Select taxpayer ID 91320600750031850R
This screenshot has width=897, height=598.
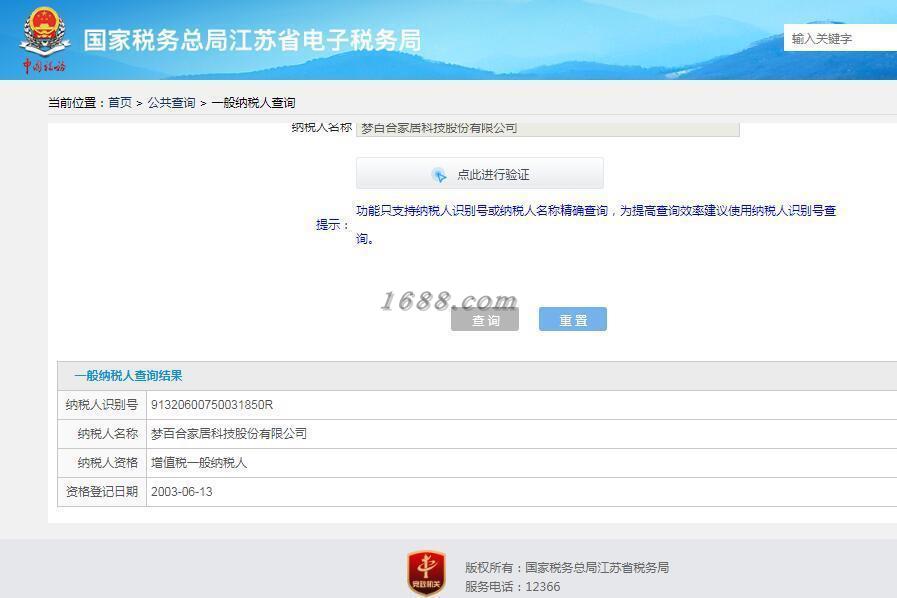click(212, 405)
